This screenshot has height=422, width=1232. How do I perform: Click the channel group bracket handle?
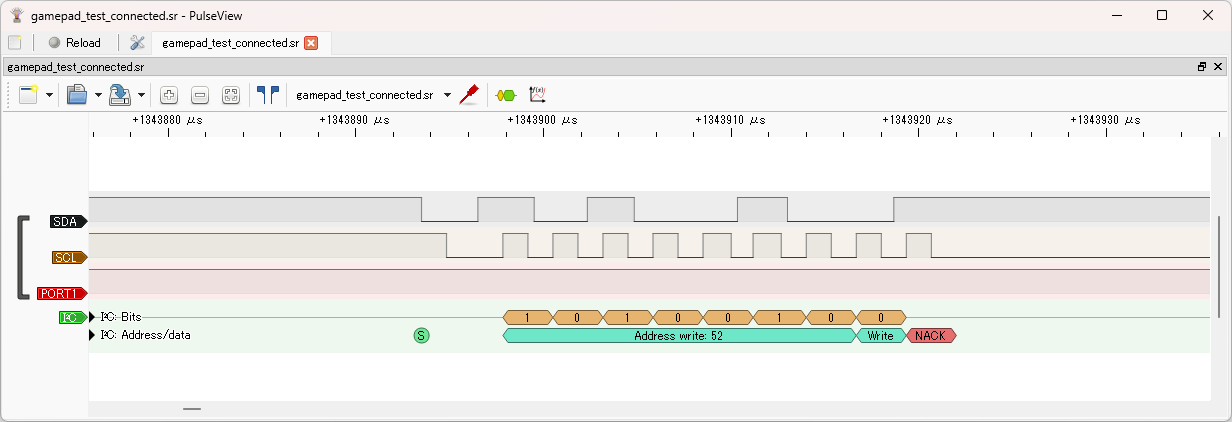(x=22, y=257)
